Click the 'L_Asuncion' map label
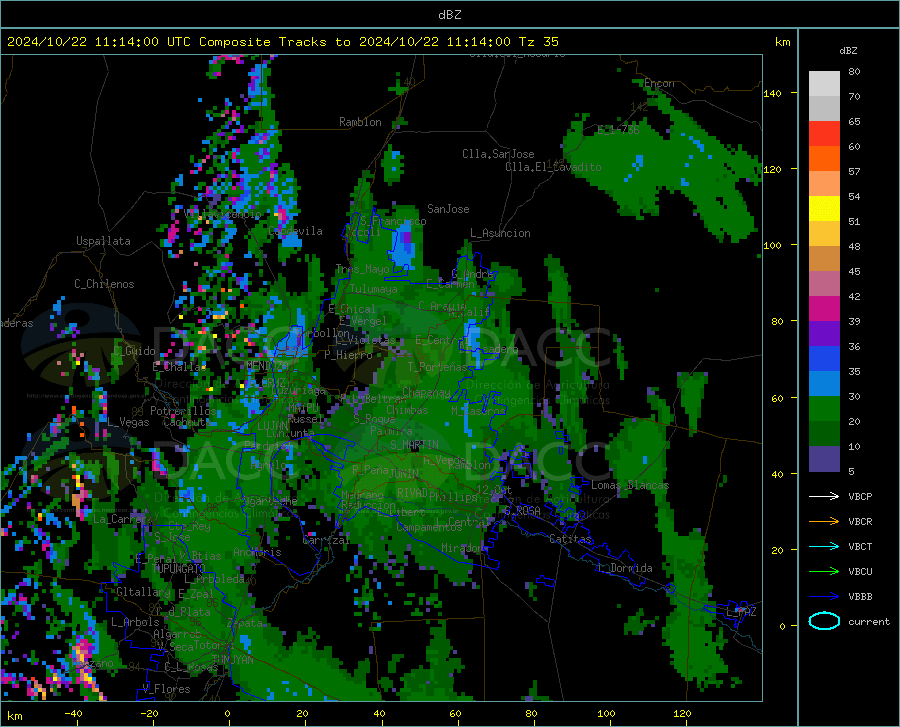 tap(500, 233)
